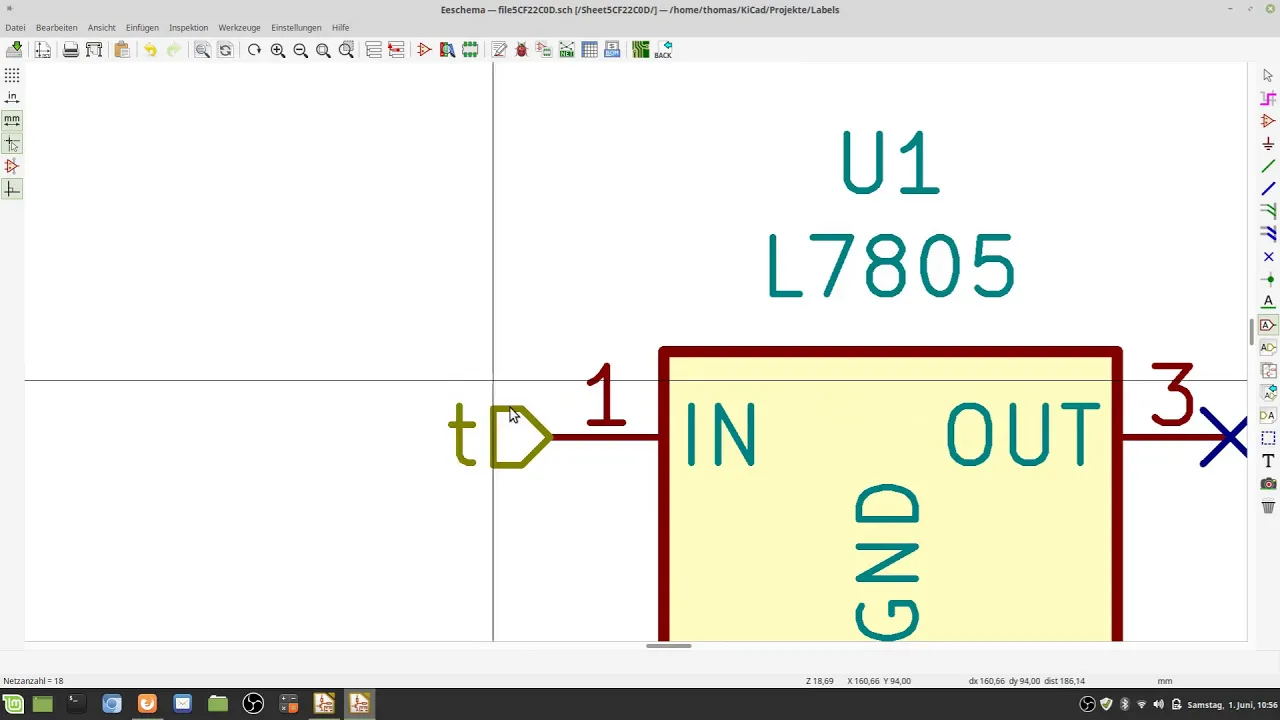Annotate schematic symbols
Screen dimensions: 1280x720
click(499, 50)
